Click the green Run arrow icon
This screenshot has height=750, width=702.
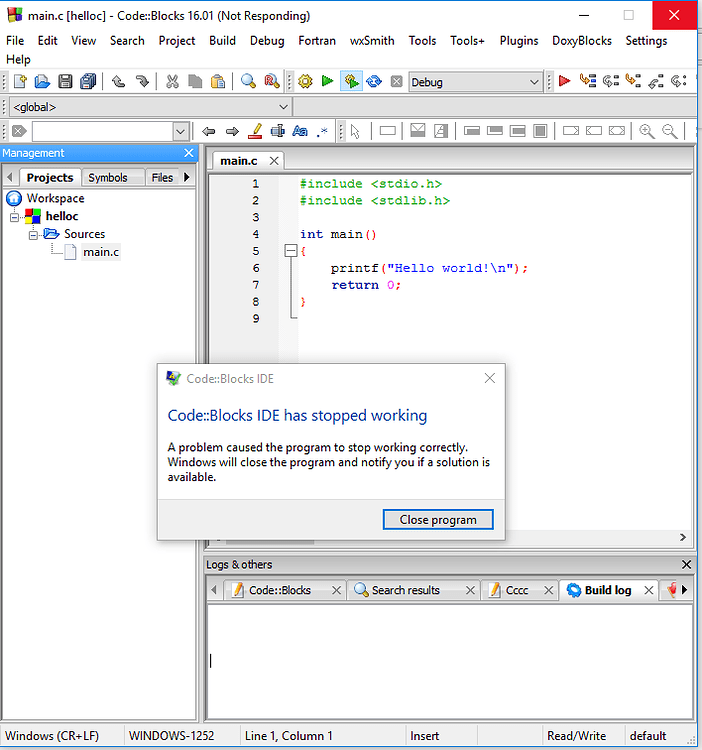point(327,82)
